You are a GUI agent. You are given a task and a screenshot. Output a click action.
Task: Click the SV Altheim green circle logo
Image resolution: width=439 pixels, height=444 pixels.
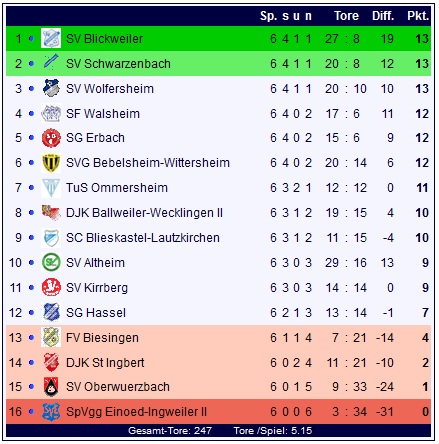[x=51, y=262]
